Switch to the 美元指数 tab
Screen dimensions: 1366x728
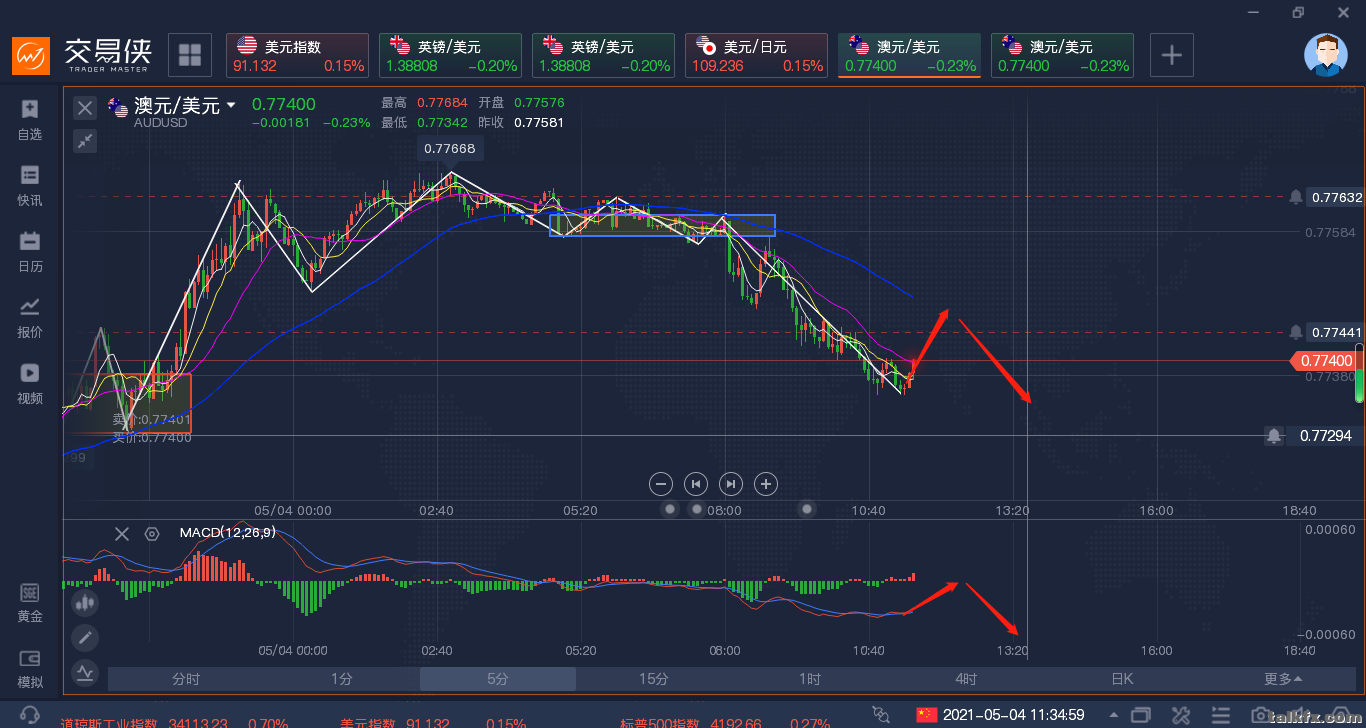(x=297, y=55)
